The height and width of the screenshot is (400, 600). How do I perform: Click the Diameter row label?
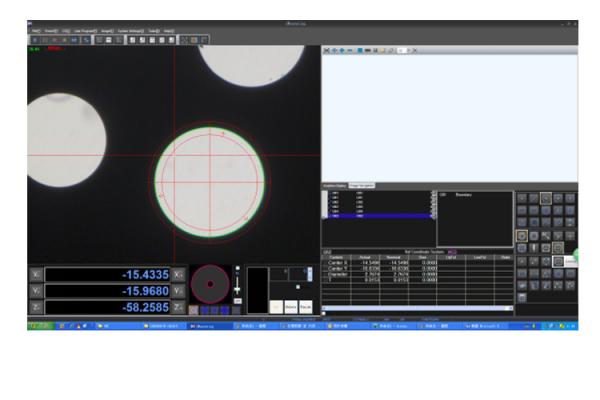(338, 274)
